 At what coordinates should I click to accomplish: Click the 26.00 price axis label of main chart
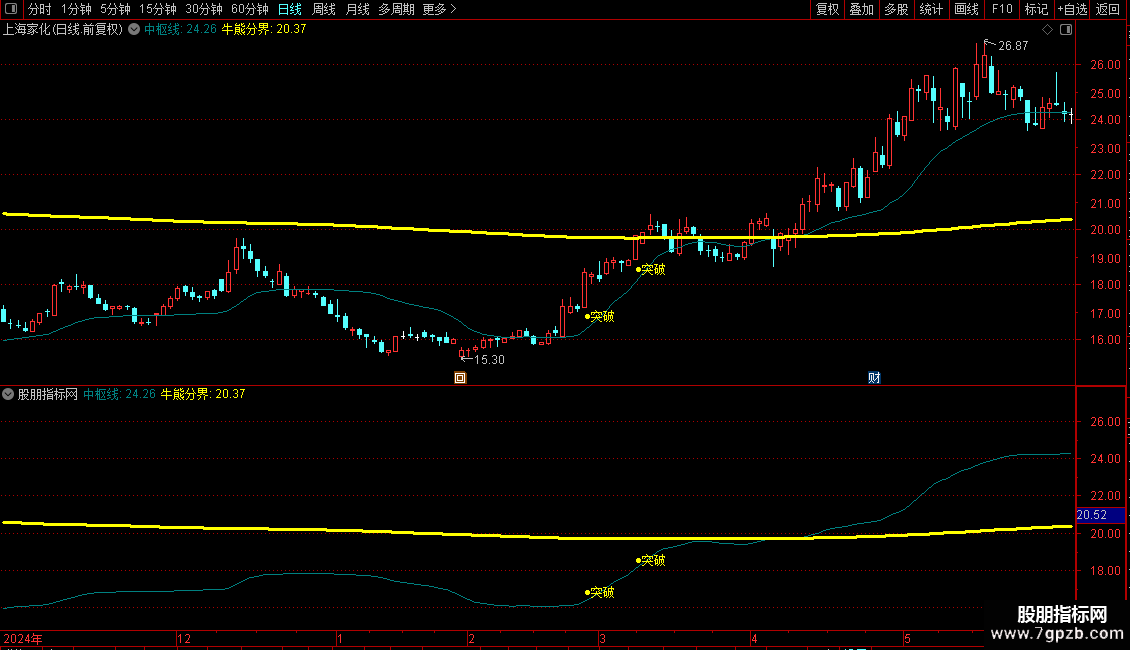click(x=1105, y=65)
